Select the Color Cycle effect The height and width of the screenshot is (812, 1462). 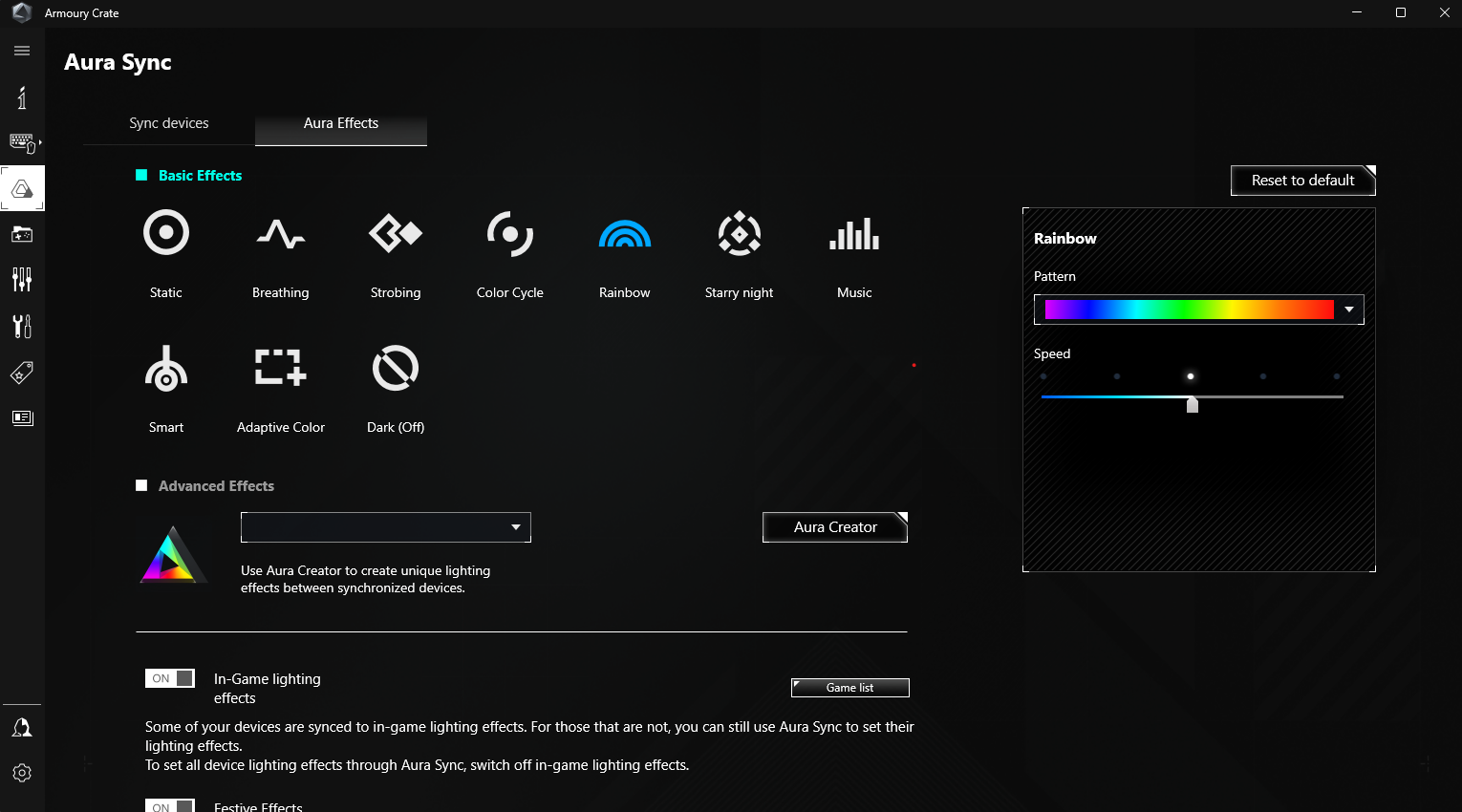click(510, 233)
